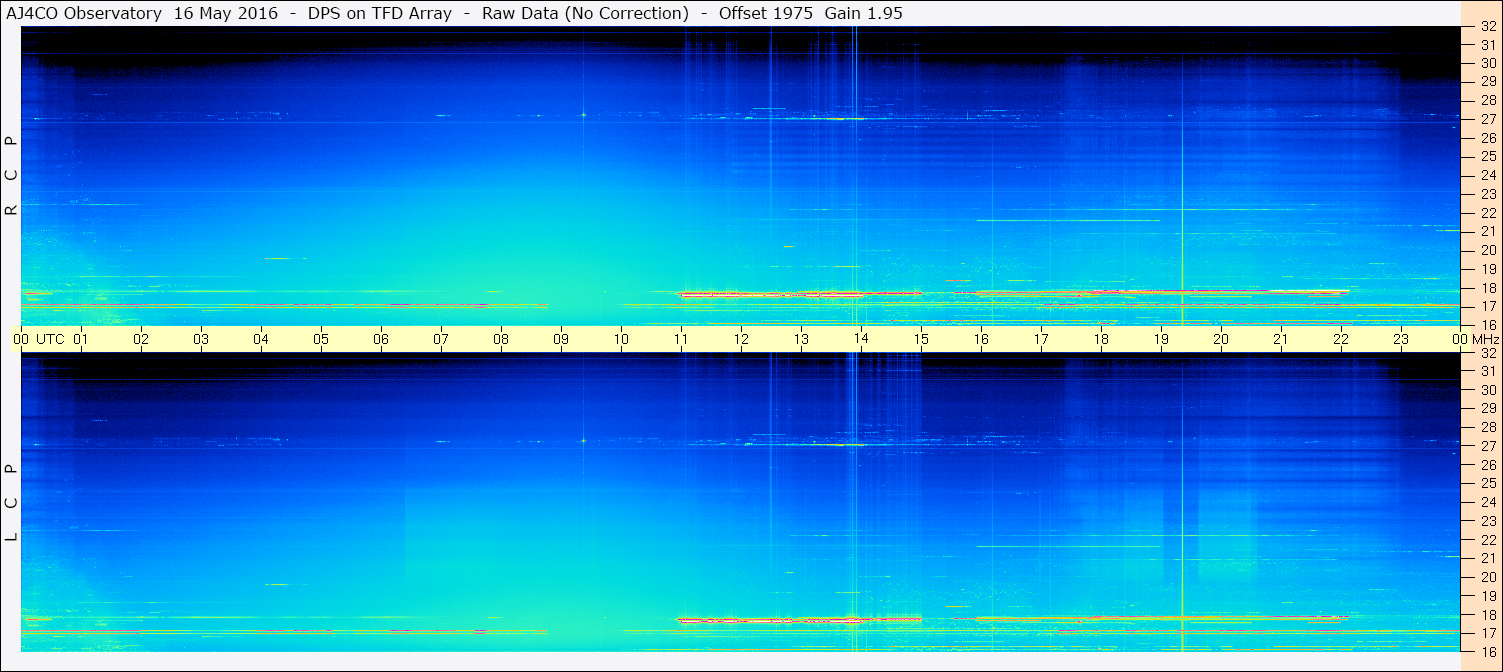Select the 16 MHz label on the LCP scale
Viewport: 1503px width, 672px height.
click(1487, 651)
